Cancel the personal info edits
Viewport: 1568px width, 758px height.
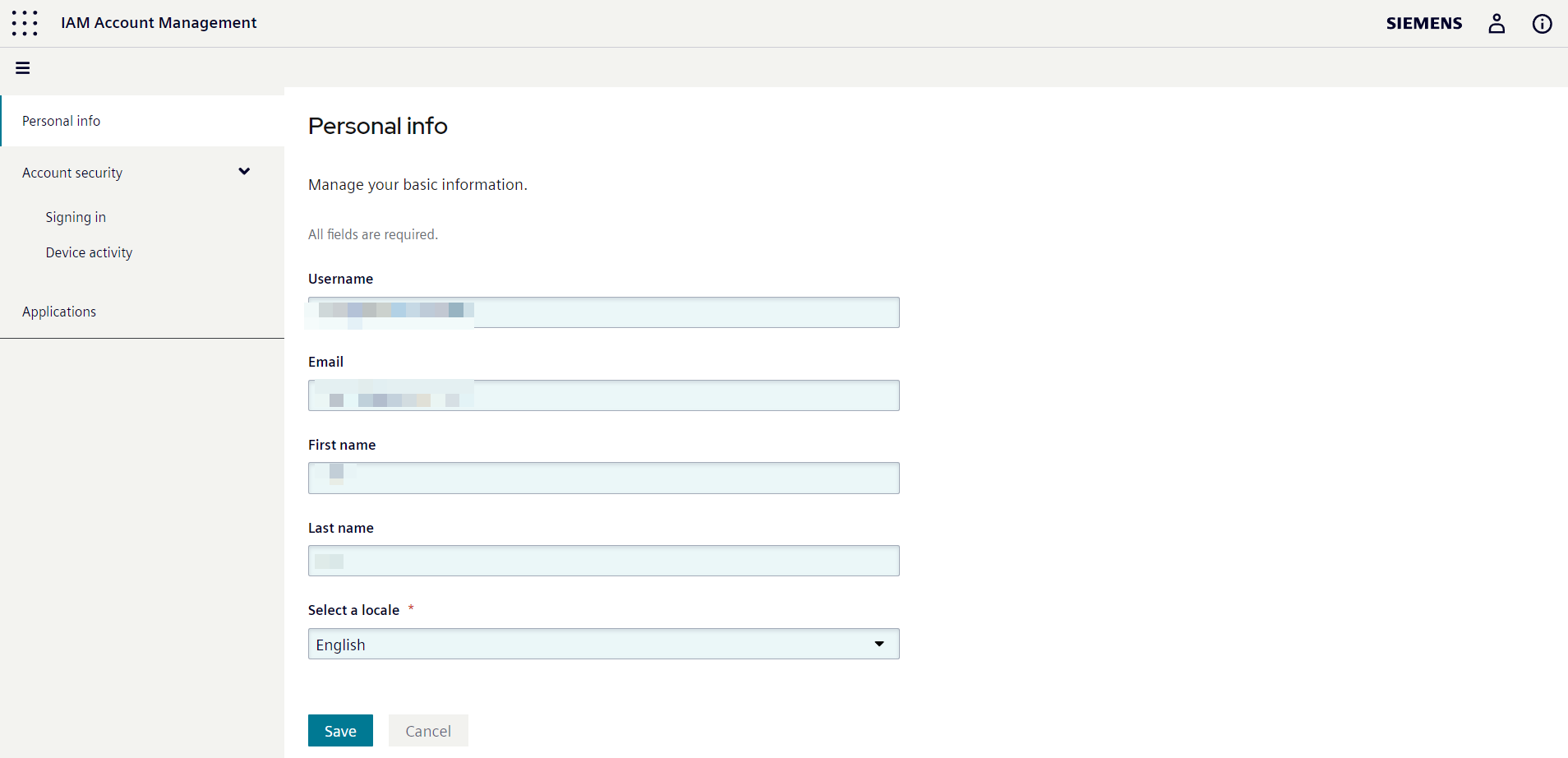coord(428,730)
